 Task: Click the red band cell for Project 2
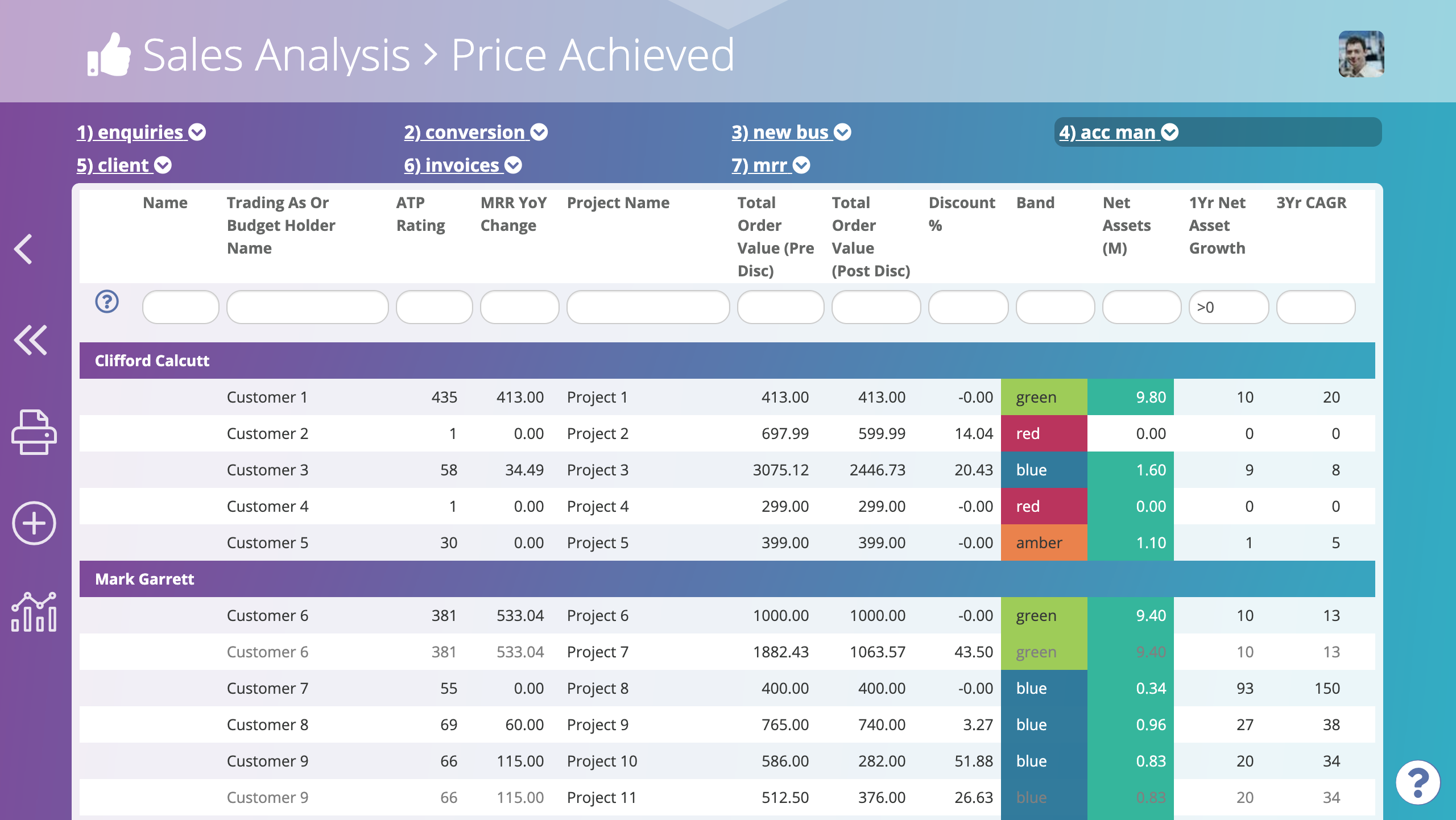point(1044,433)
